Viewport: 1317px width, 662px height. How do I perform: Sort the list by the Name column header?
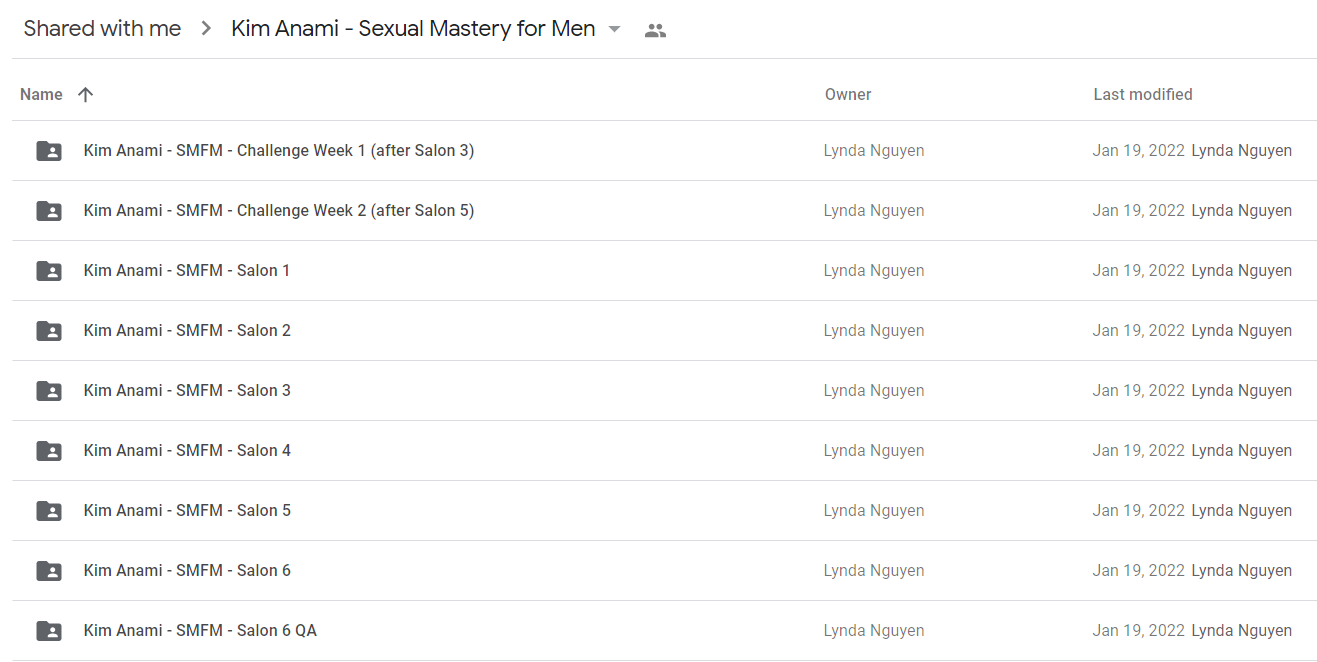tap(41, 94)
